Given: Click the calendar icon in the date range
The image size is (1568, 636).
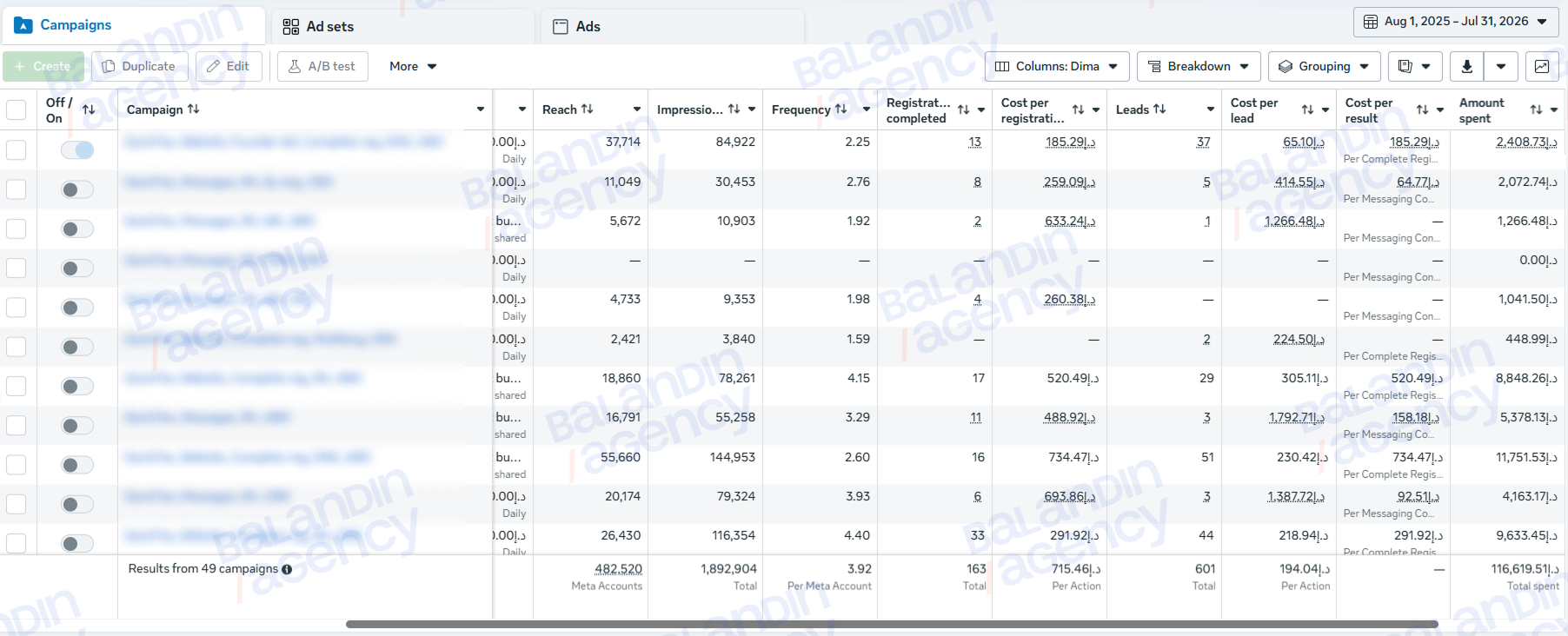Looking at the screenshot, I should (x=1370, y=22).
